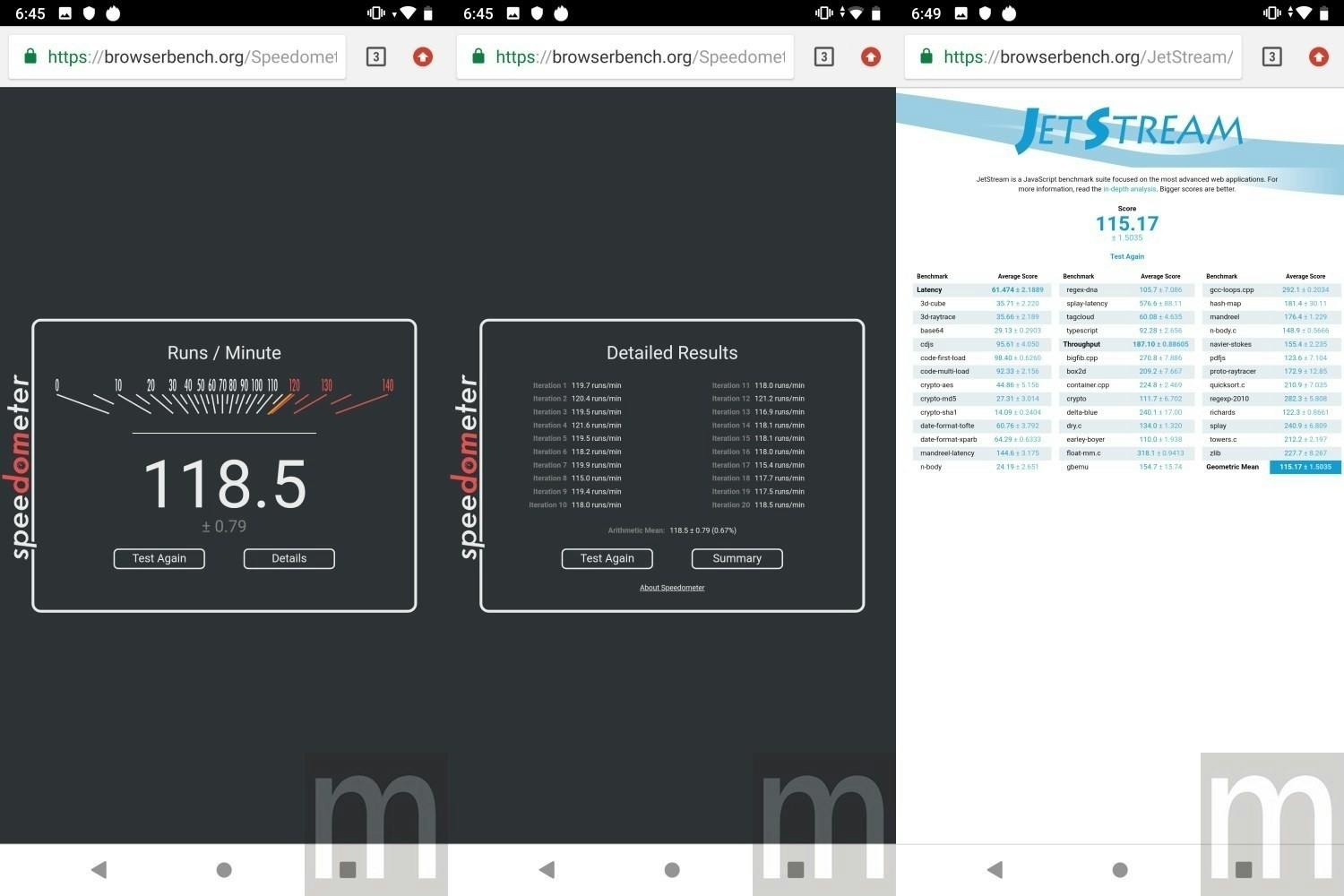Click the zlib benchmark row
Screen dimensions: 1344x896
[x=1271, y=453]
